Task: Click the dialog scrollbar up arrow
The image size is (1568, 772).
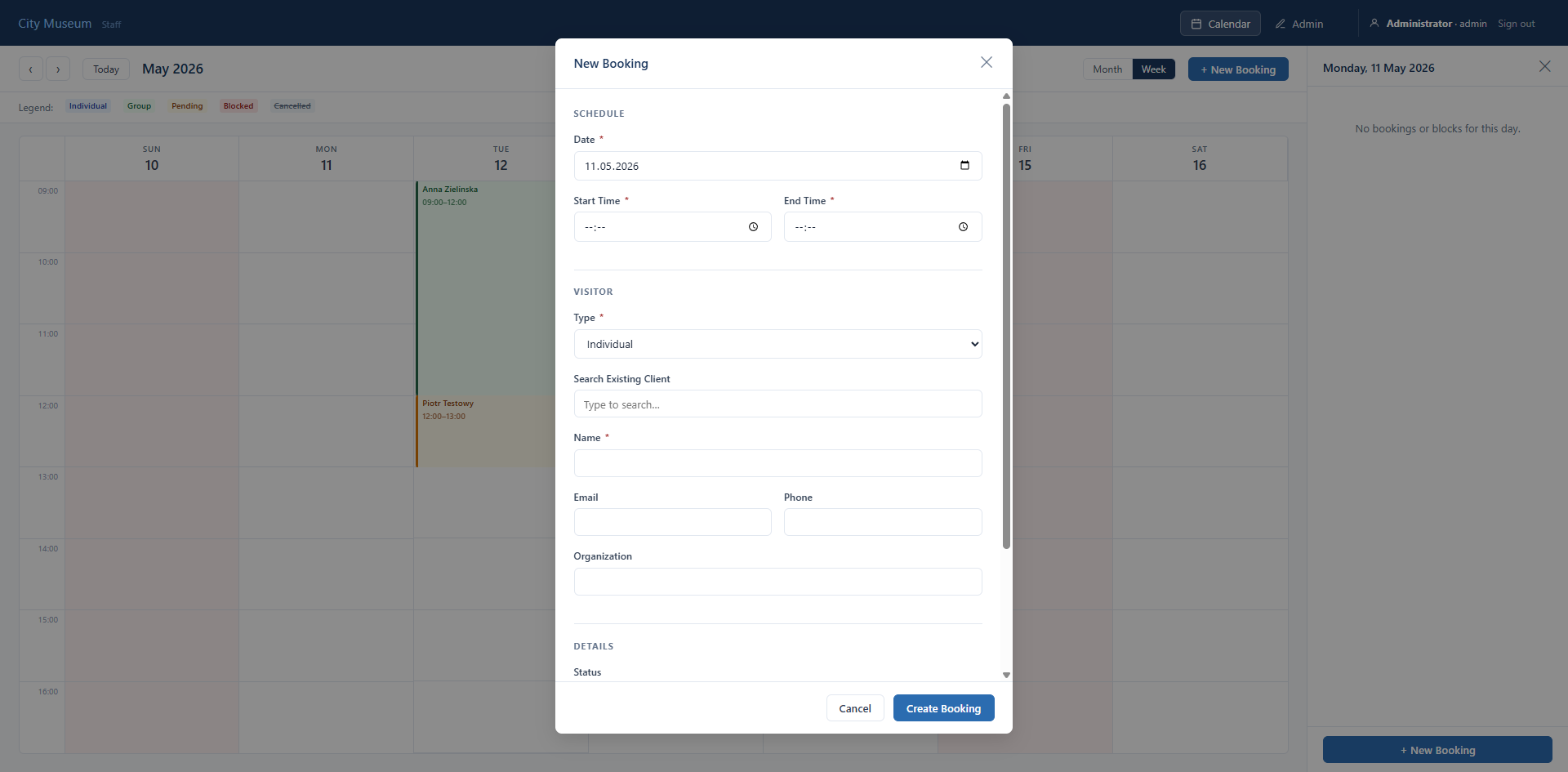Action: 1006,96
